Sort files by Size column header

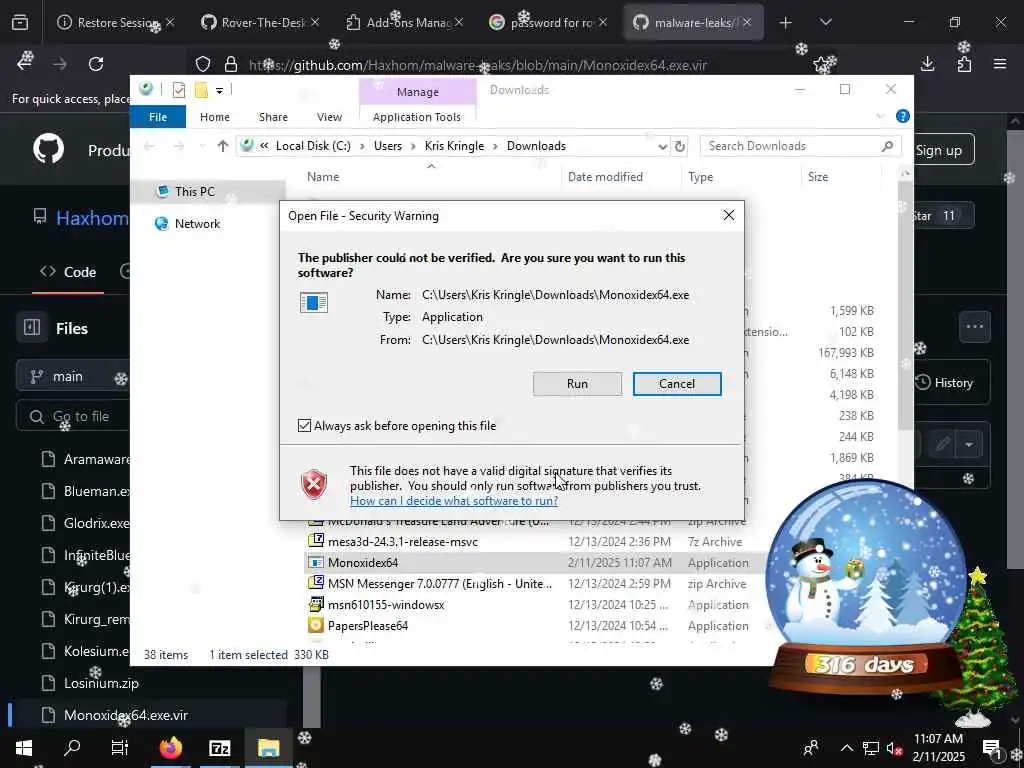818,177
